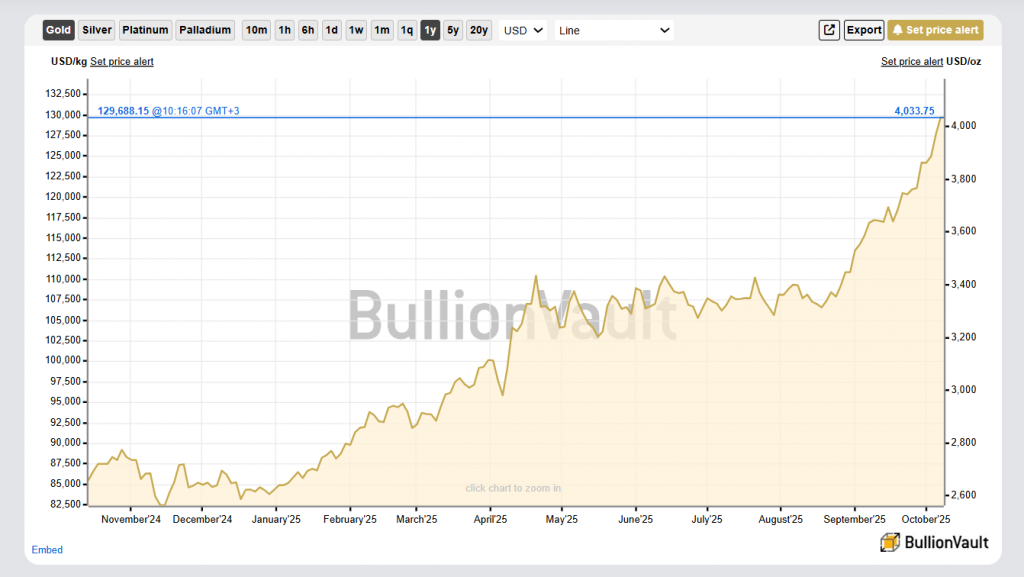This screenshot has width=1024, height=577.
Task: Switch to the Silver metal tab
Action: (x=97, y=30)
